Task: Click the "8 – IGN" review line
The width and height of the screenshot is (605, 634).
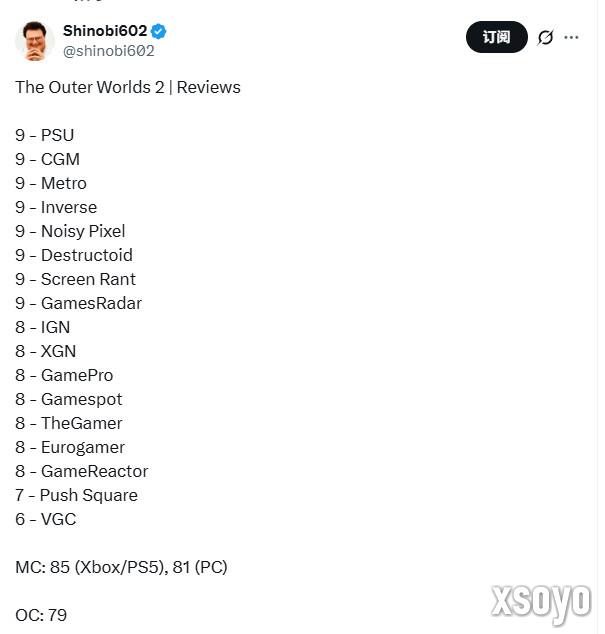Action: pos(43,327)
